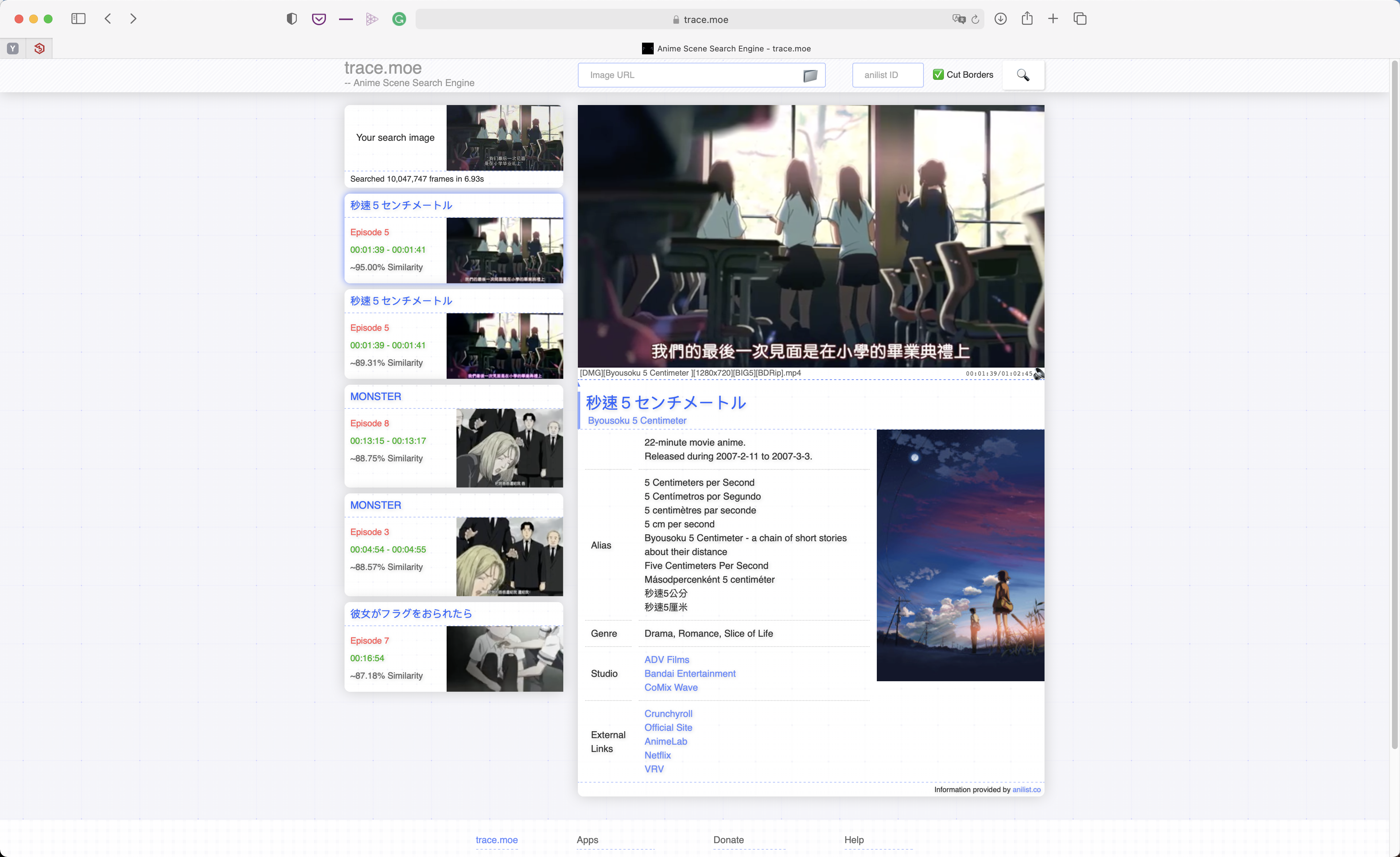1400x857 pixels.
Task: Select the 89.31% similarity result card
Action: point(454,334)
